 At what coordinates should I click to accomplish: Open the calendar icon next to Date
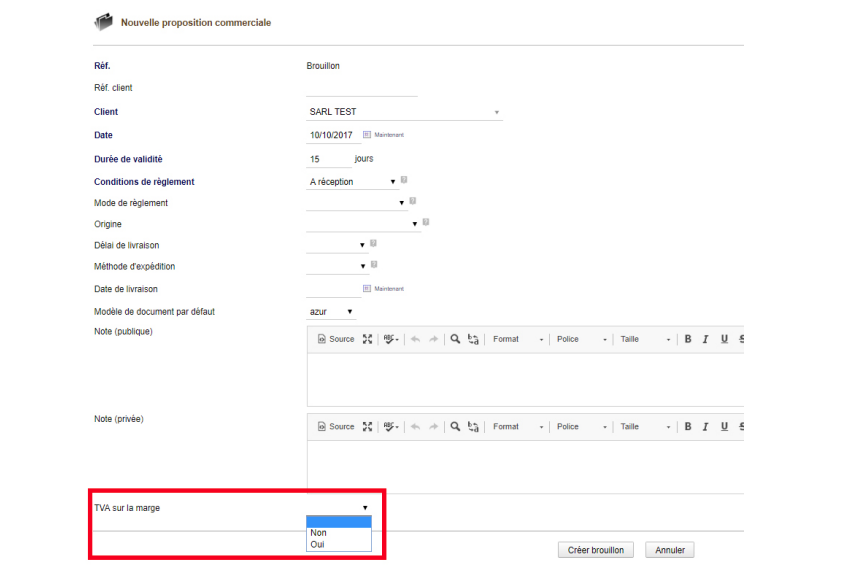click(x=367, y=135)
